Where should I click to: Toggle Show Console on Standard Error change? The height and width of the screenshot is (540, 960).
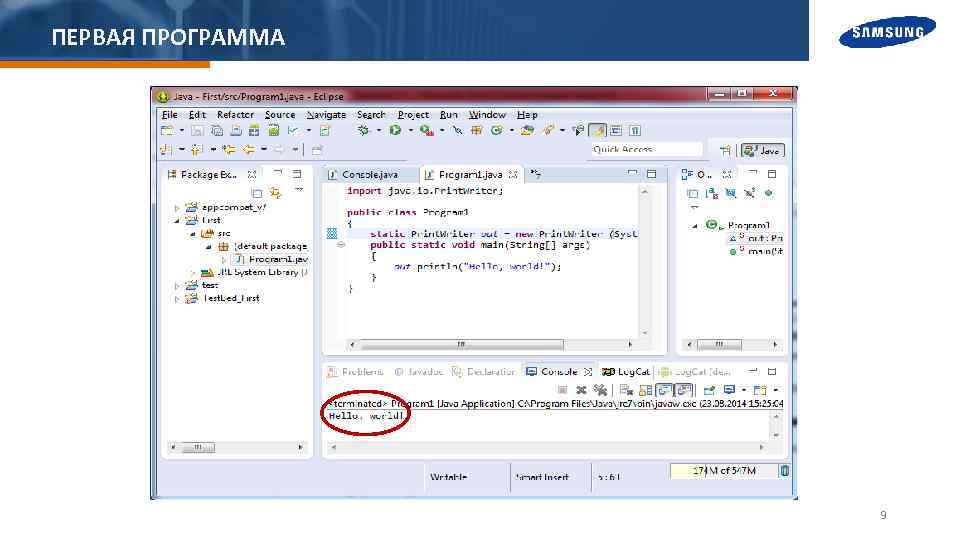(683, 390)
